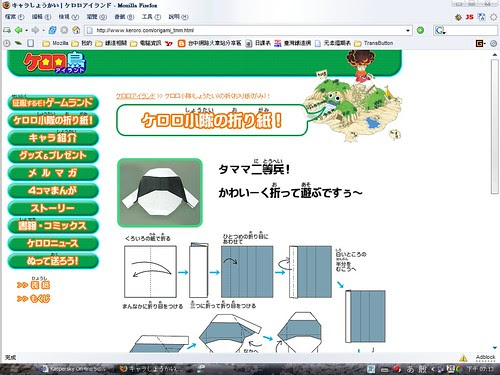Open the 檔案(F) menu
Image resolution: width=500 pixels, height=375 pixels.
14,17
